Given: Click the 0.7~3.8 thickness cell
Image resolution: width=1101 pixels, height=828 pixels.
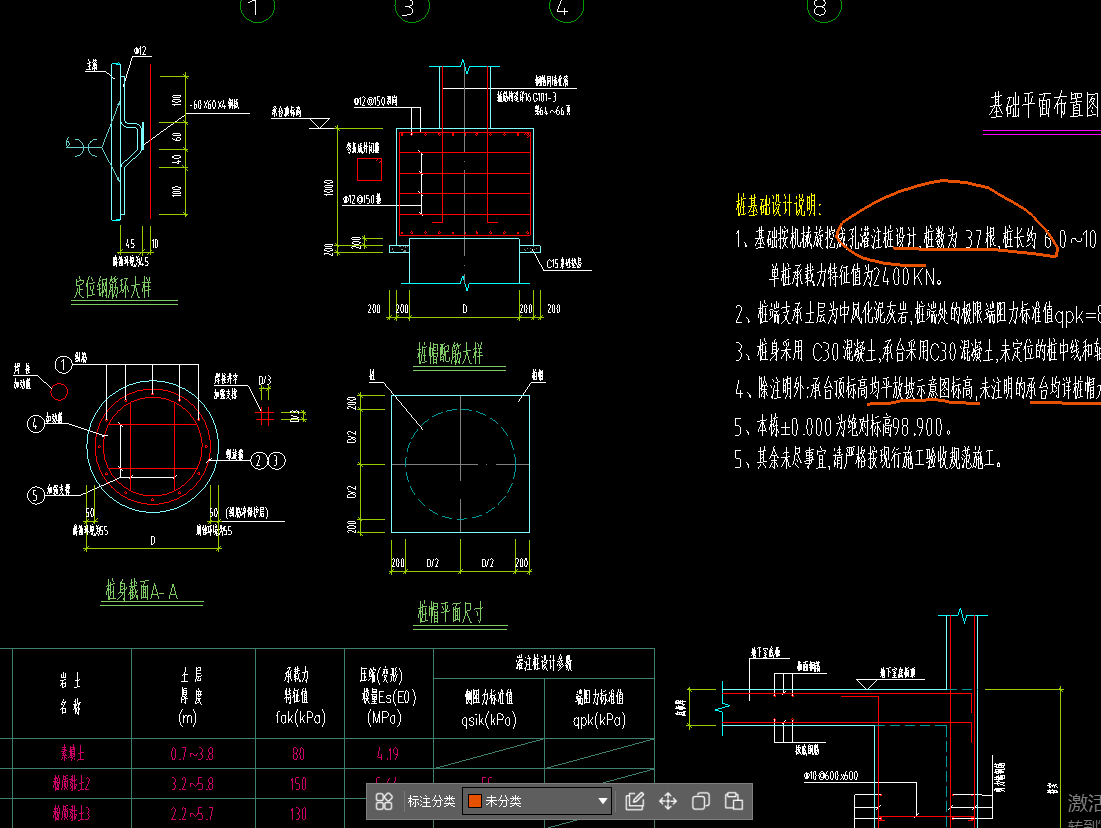Looking at the screenshot, I should tap(192, 754).
